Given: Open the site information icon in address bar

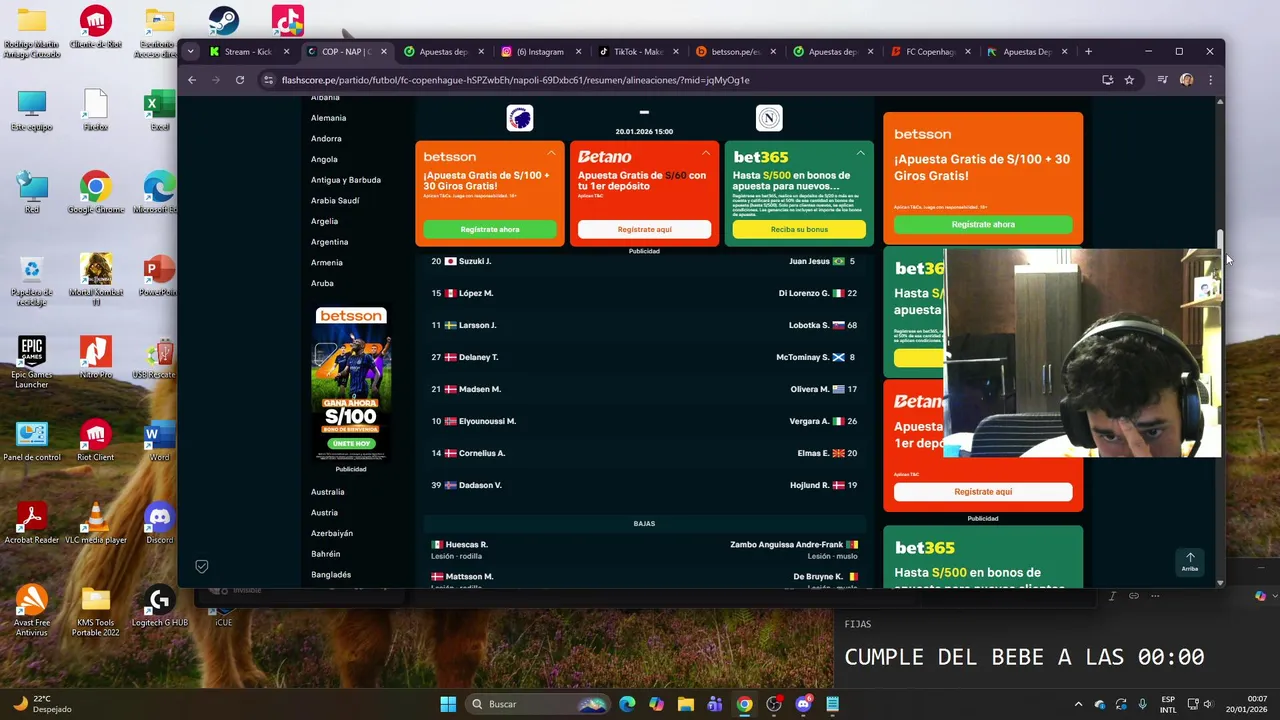Looking at the screenshot, I should 267,80.
